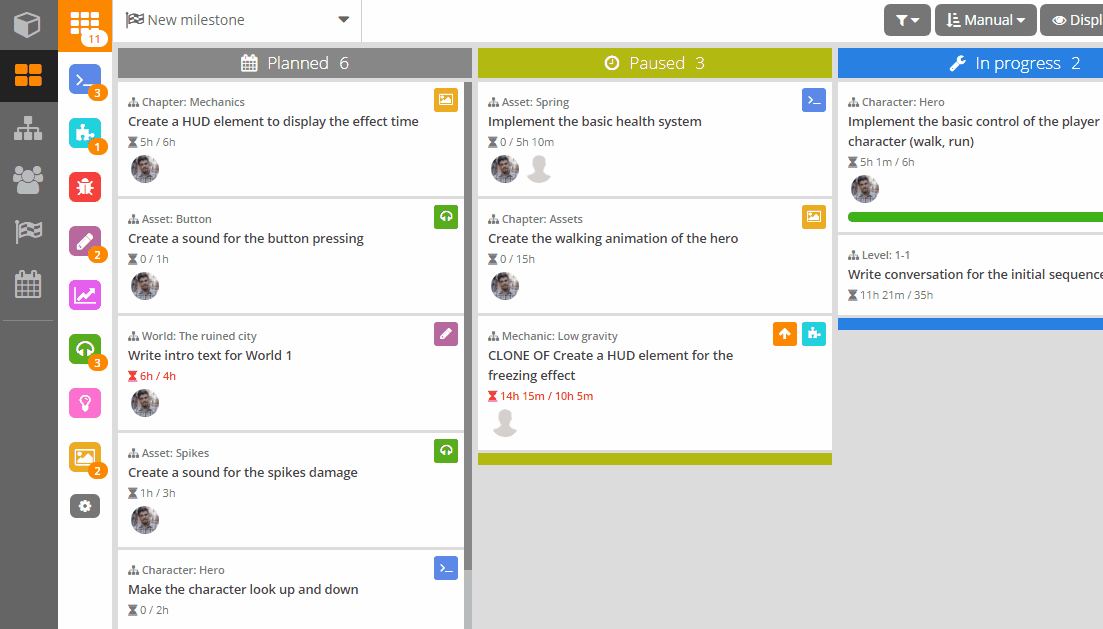The width and height of the screenshot is (1103, 629).
Task: Open task type settings gear
Action: click(85, 506)
